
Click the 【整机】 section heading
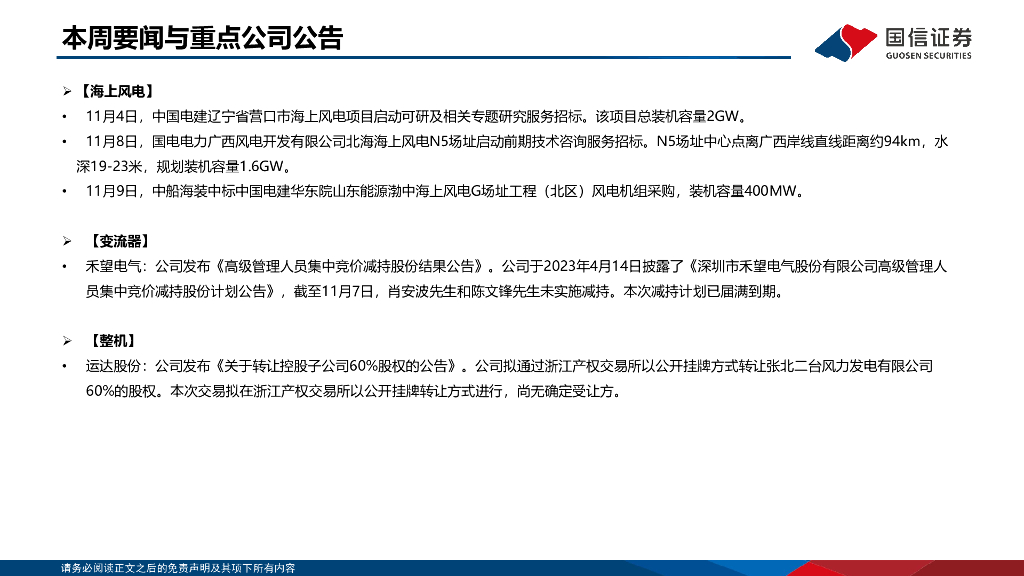[x=113, y=341]
